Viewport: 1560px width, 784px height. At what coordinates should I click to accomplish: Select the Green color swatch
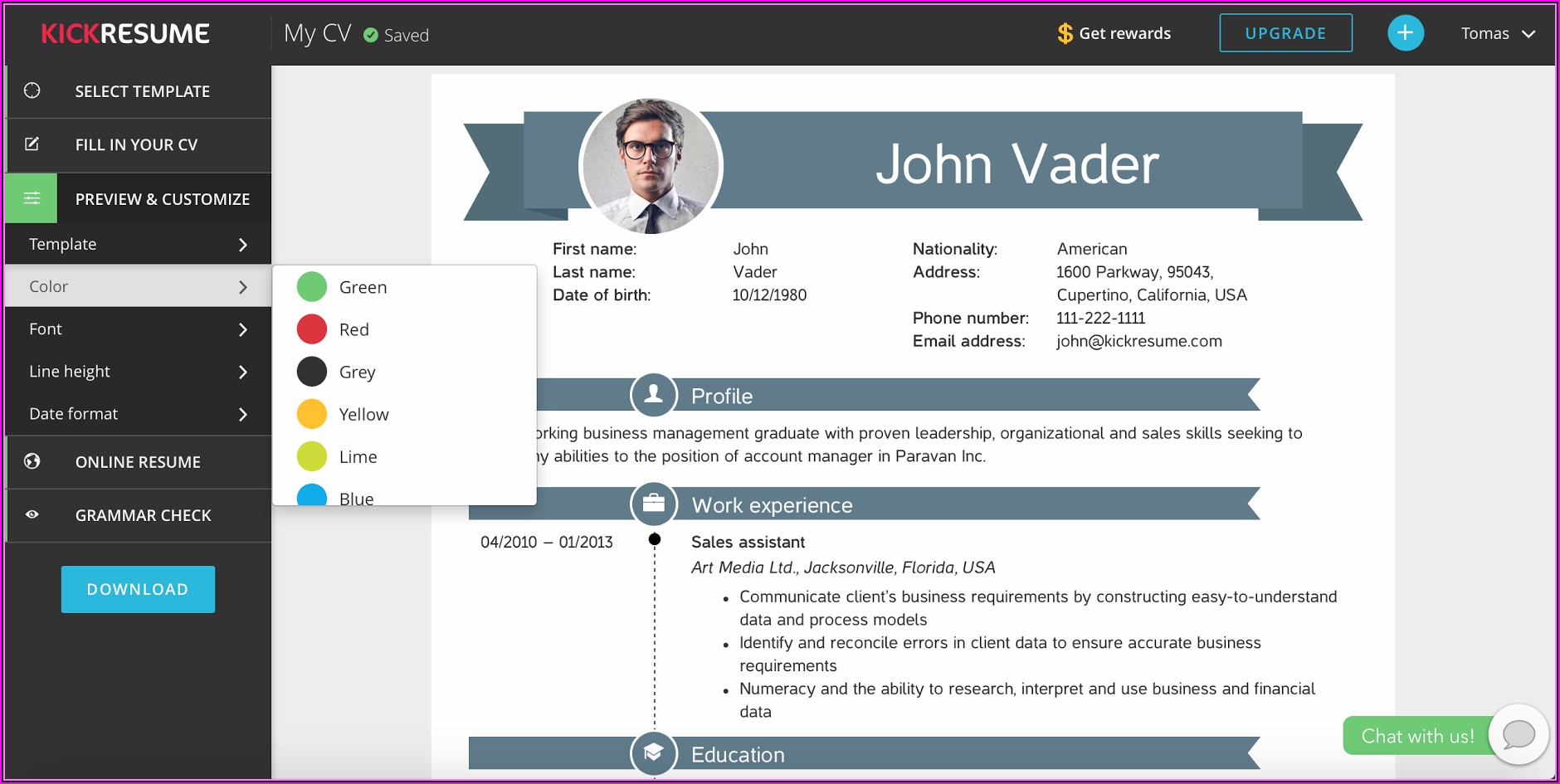(312, 287)
